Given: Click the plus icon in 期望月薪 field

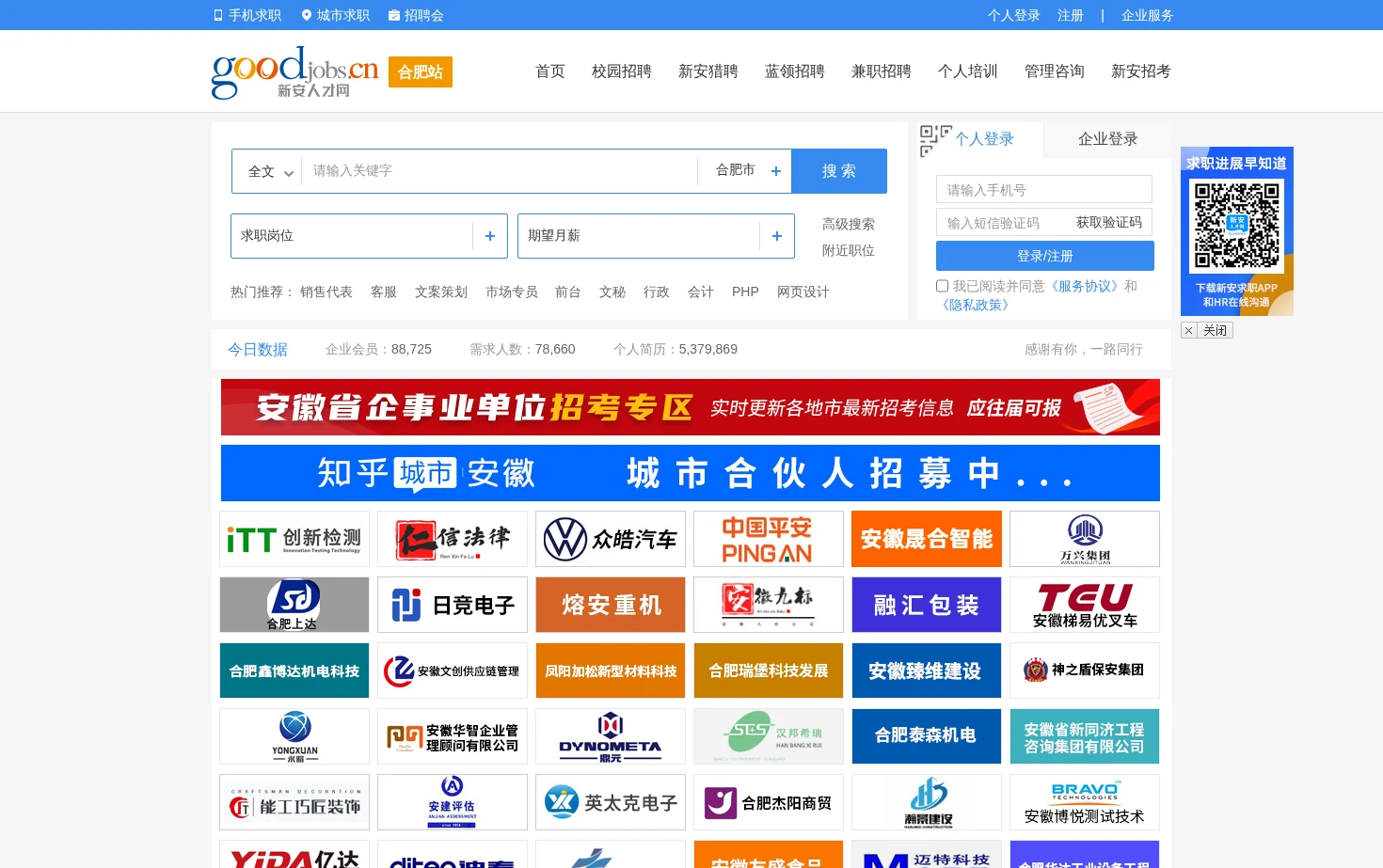Looking at the screenshot, I should coord(777,236).
